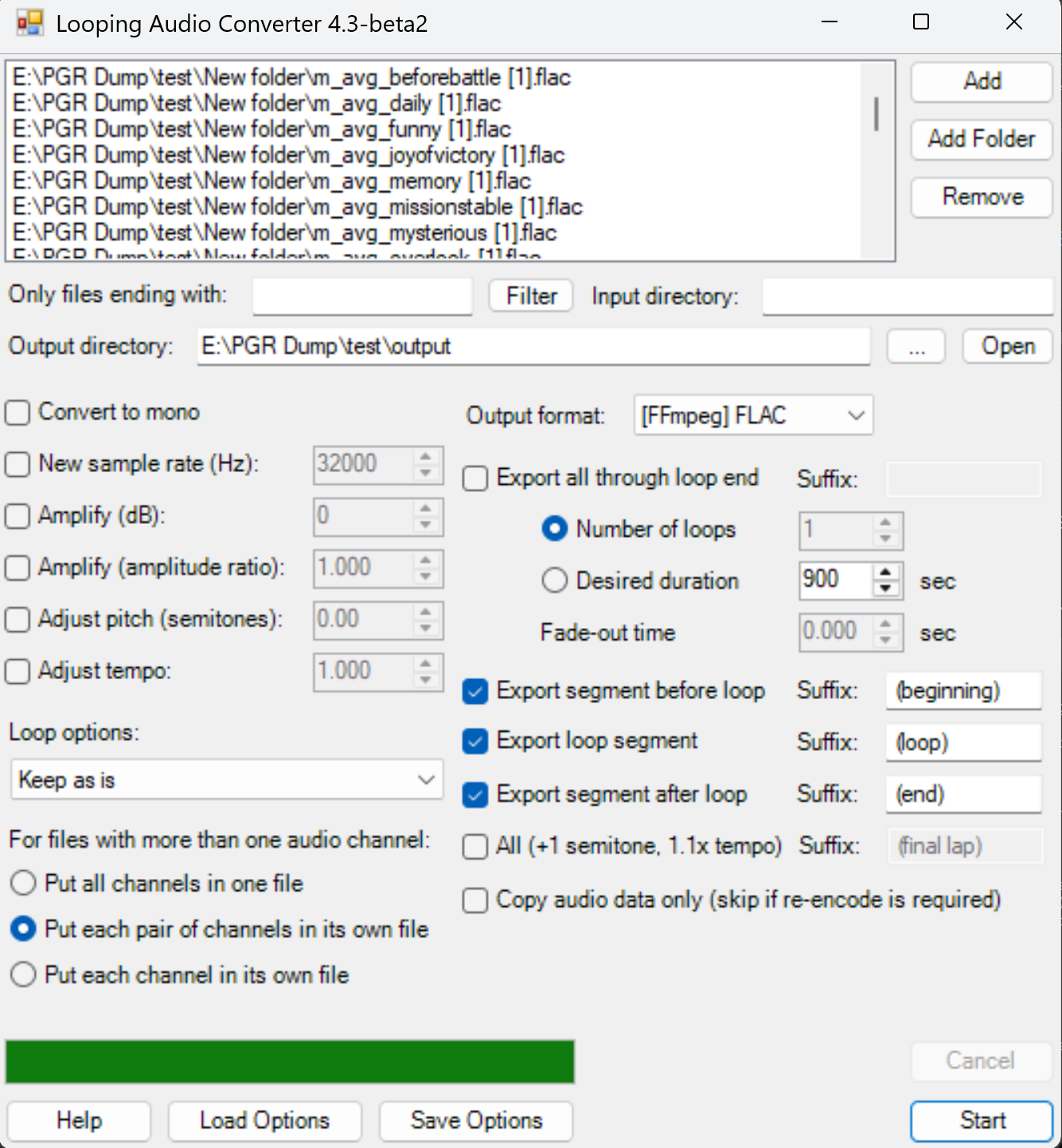Minimize the Looping Audio Converter window
This screenshot has width=1062, height=1148.
(830, 22)
